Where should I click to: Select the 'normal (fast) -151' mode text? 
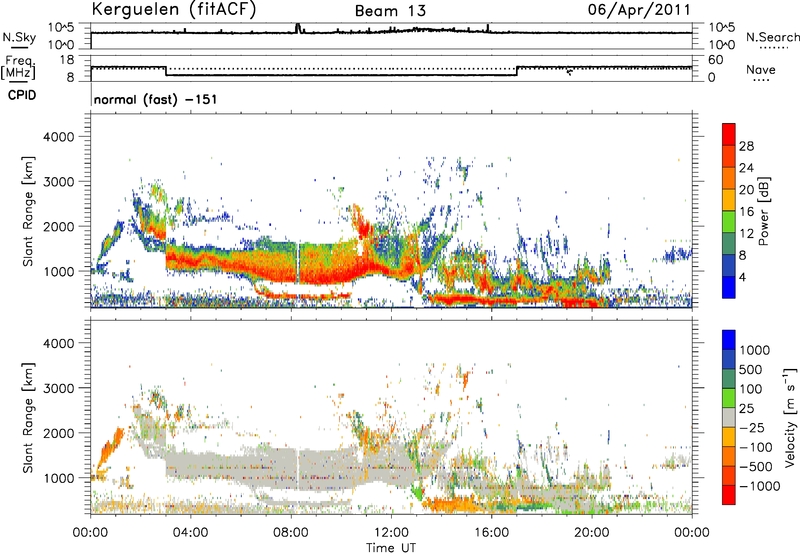156,99
